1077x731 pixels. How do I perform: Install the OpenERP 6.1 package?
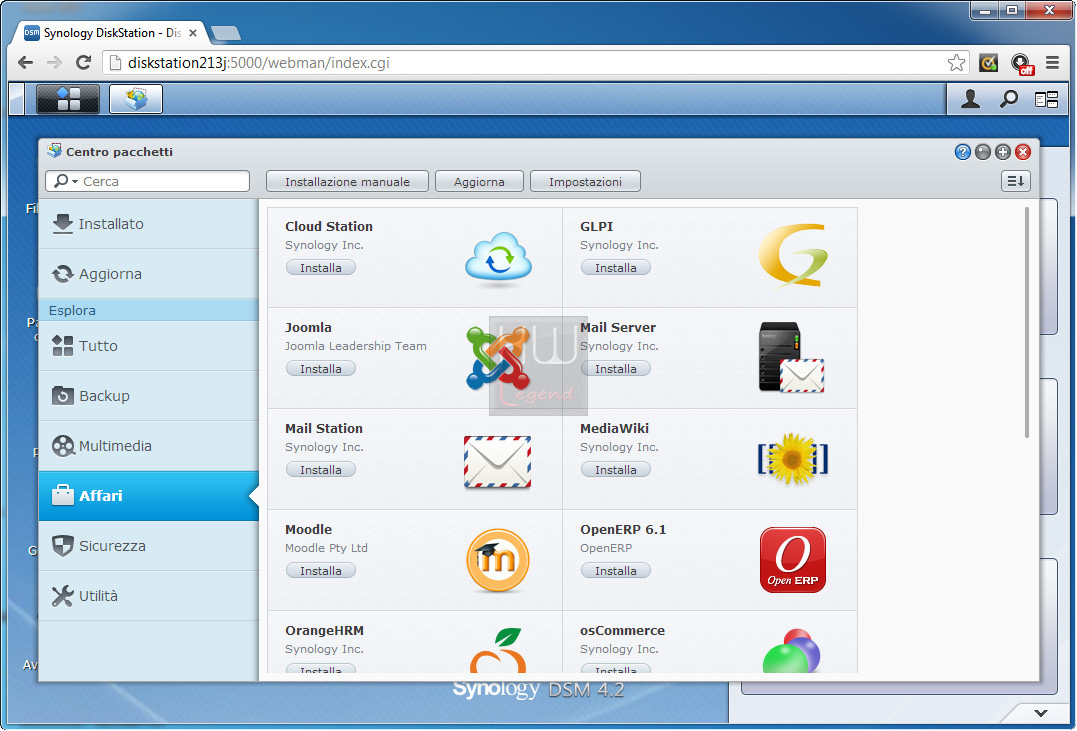coord(615,571)
